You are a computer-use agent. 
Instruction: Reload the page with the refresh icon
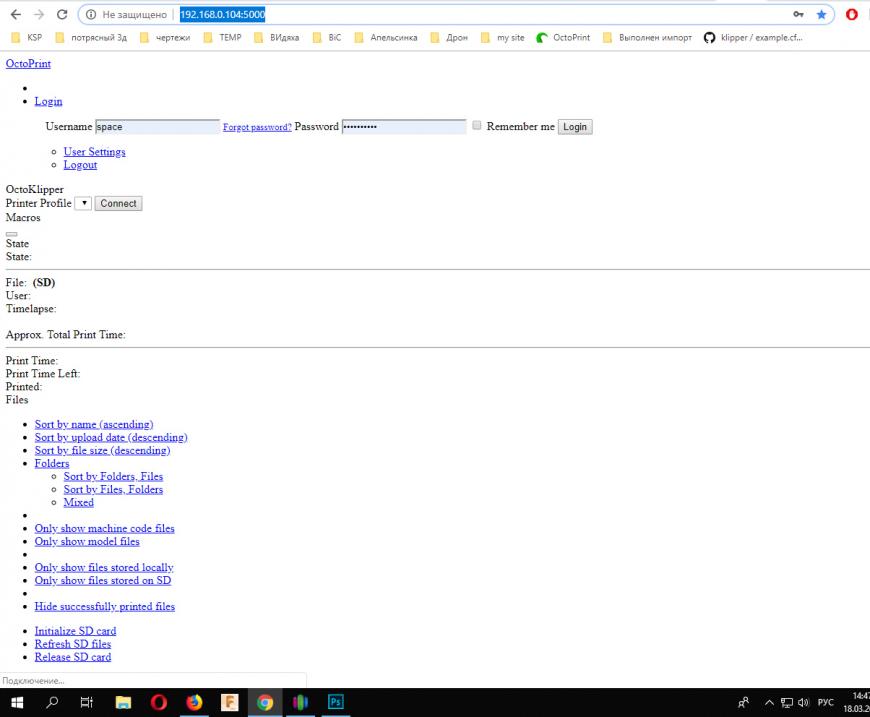click(62, 14)
